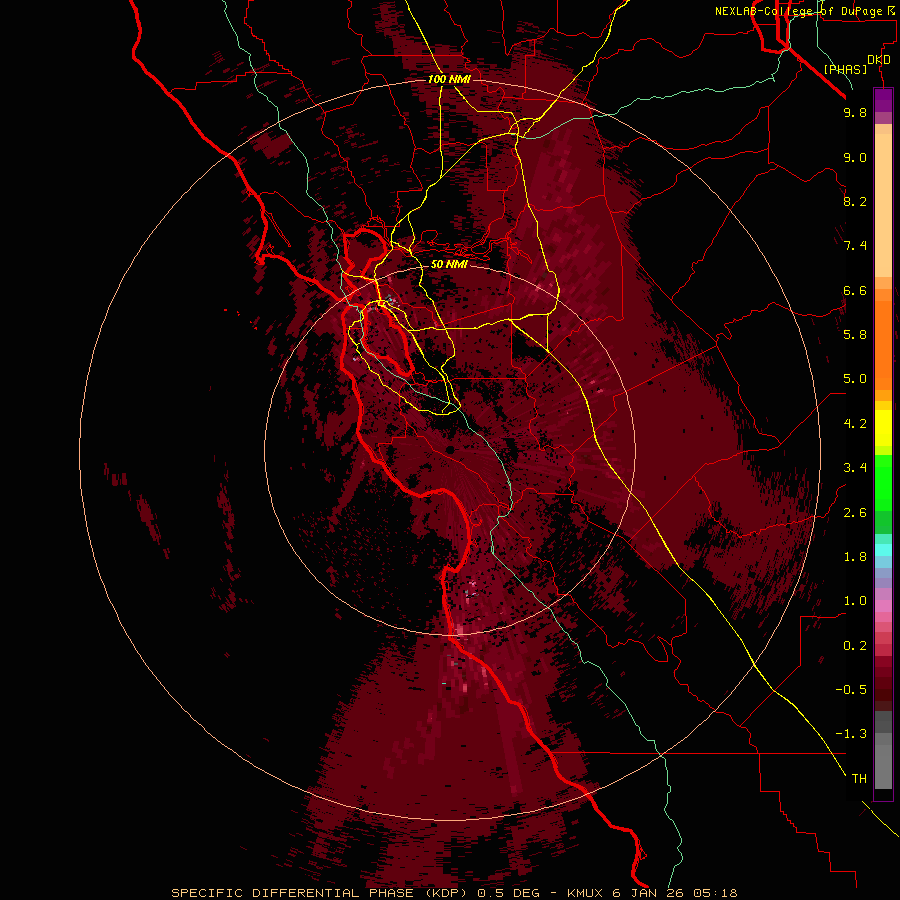Pick the cyan band on the color bar

(883, 550)
